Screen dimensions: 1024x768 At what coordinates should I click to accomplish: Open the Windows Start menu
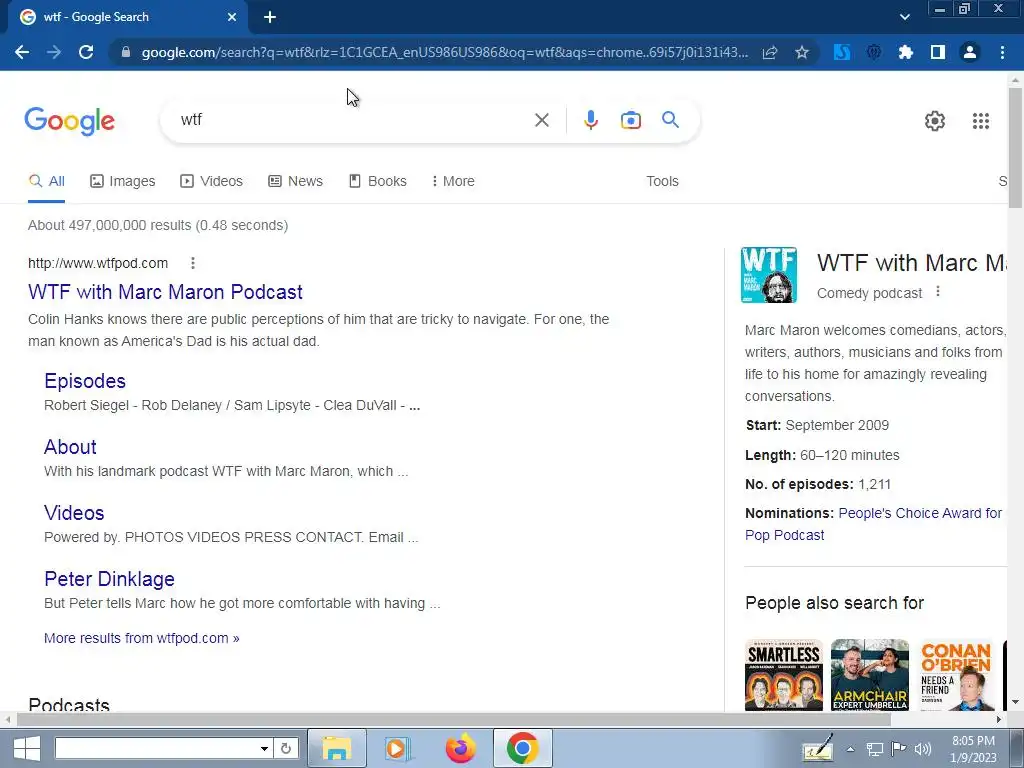click(26, 748)
